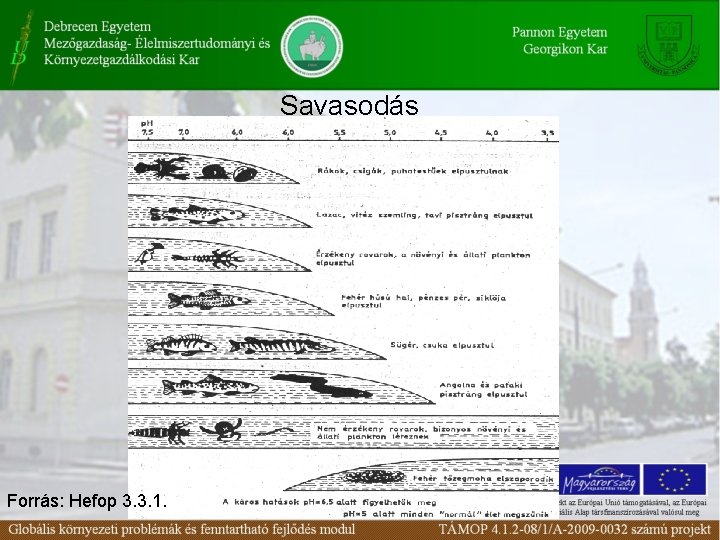The height and width of the screenshot is (540, 720).
Task: Click 'Sügér, csuka elpusztul' caption
Action: click(x=442, y=345)
